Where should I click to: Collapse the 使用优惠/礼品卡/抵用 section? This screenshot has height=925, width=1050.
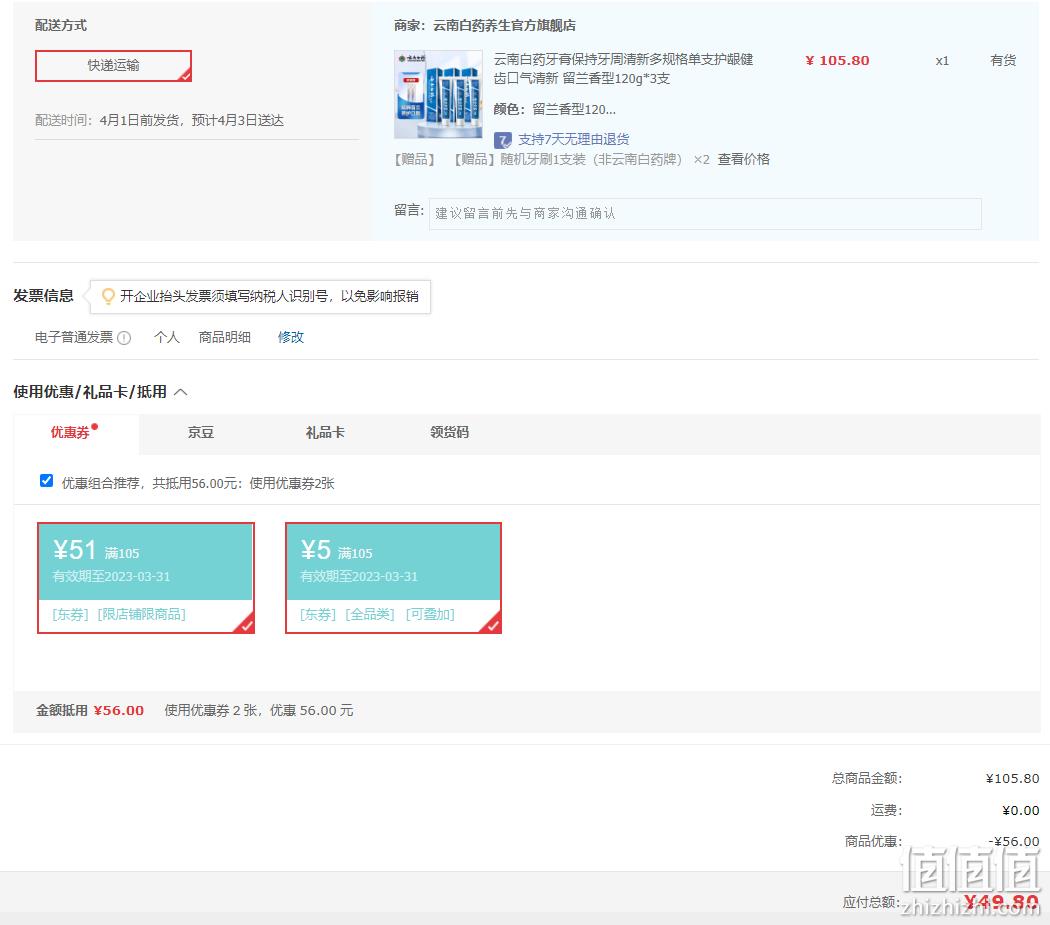point(181,392)
